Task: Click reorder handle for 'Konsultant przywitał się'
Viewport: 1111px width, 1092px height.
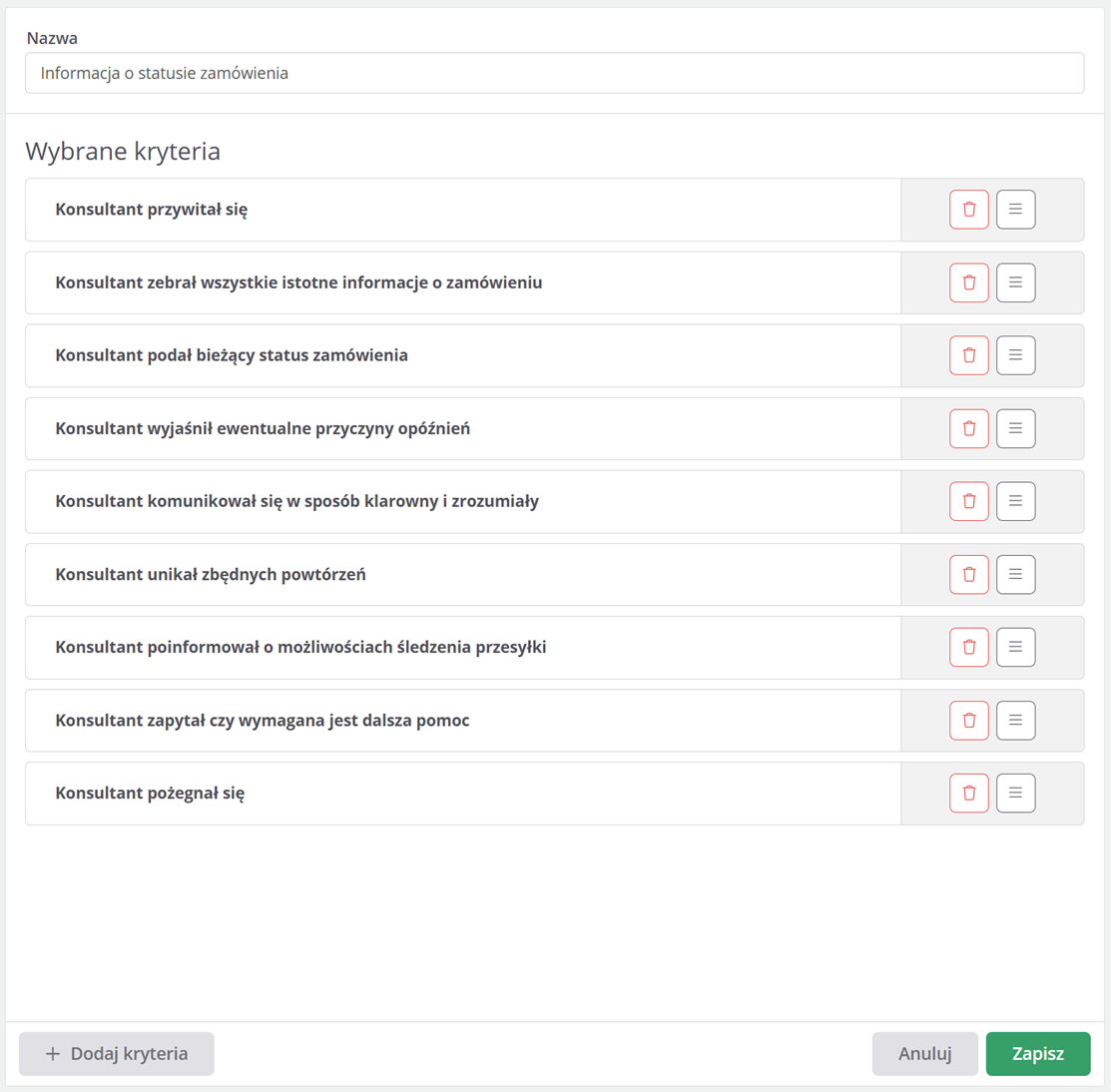Action: click(x=1015, y=210)
